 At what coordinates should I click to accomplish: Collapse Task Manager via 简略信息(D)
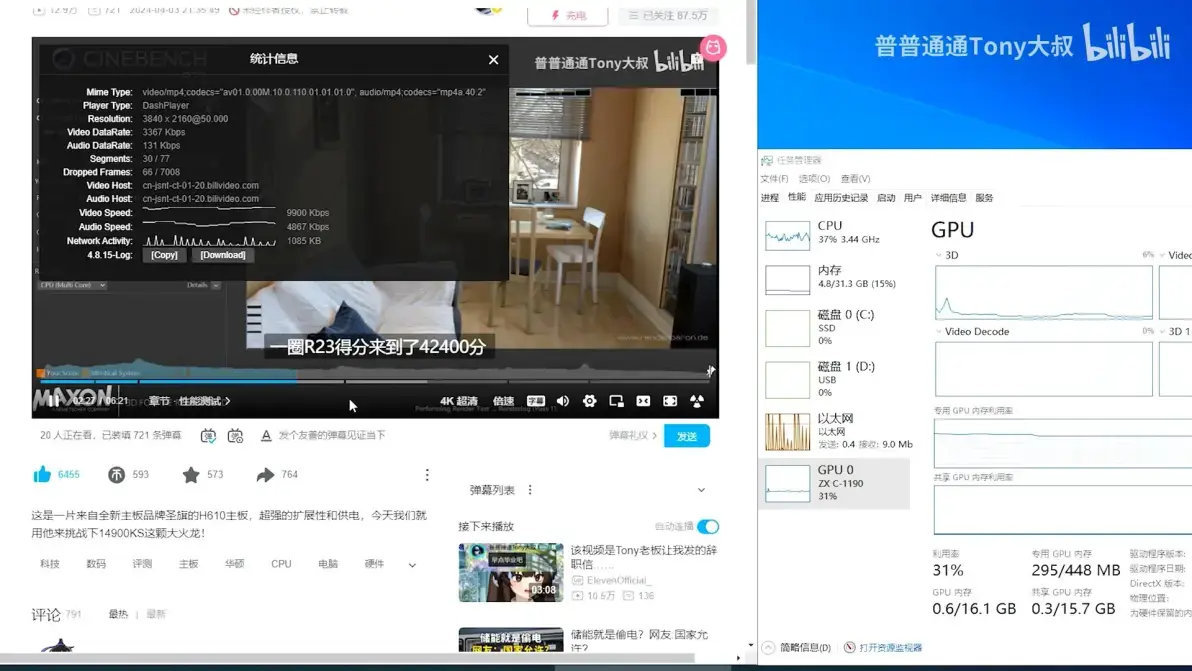pyautogui.click(x=797, y=647)
